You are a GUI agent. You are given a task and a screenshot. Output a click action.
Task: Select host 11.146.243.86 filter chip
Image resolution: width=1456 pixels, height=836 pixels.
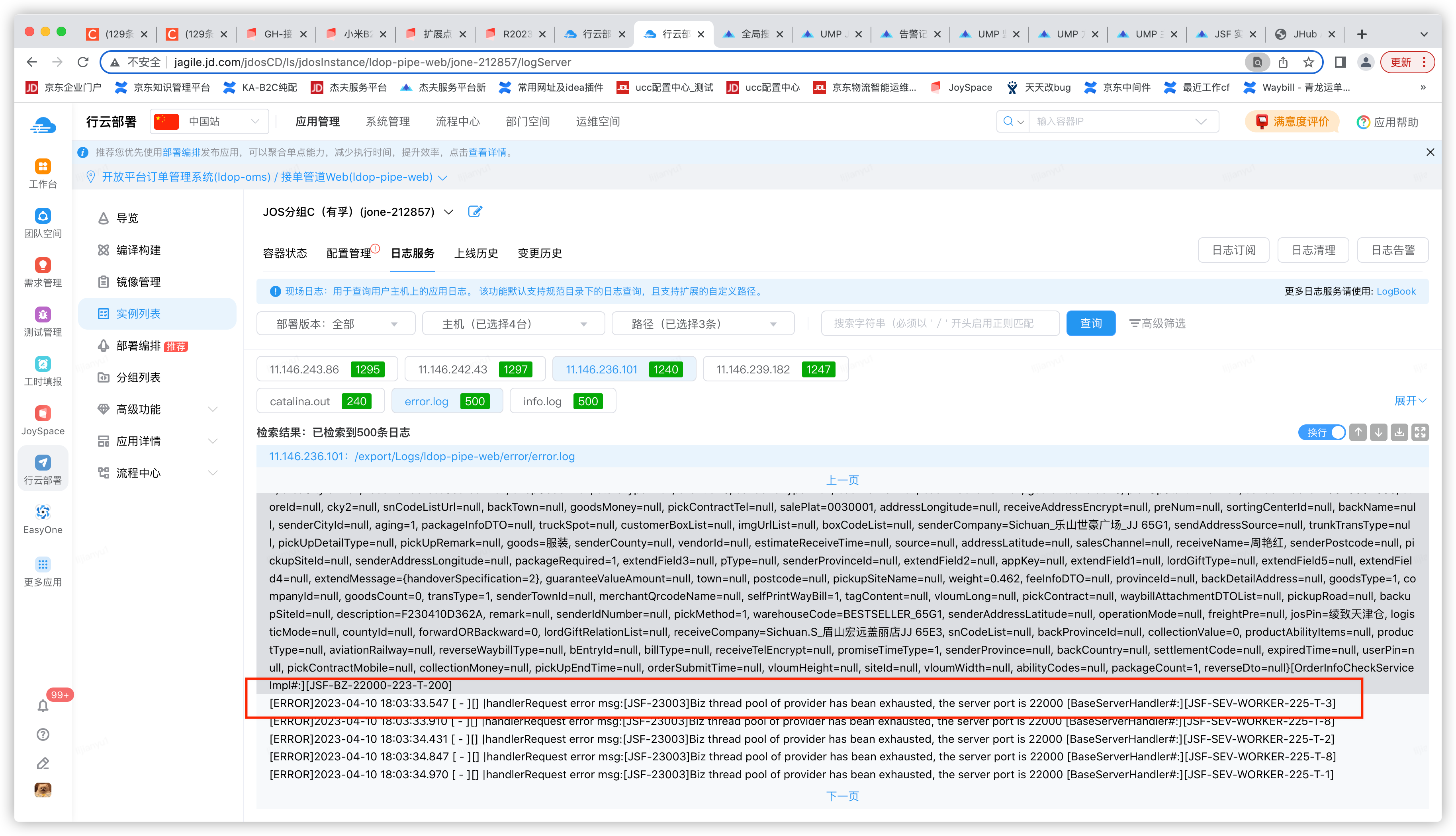click(327, 369)
